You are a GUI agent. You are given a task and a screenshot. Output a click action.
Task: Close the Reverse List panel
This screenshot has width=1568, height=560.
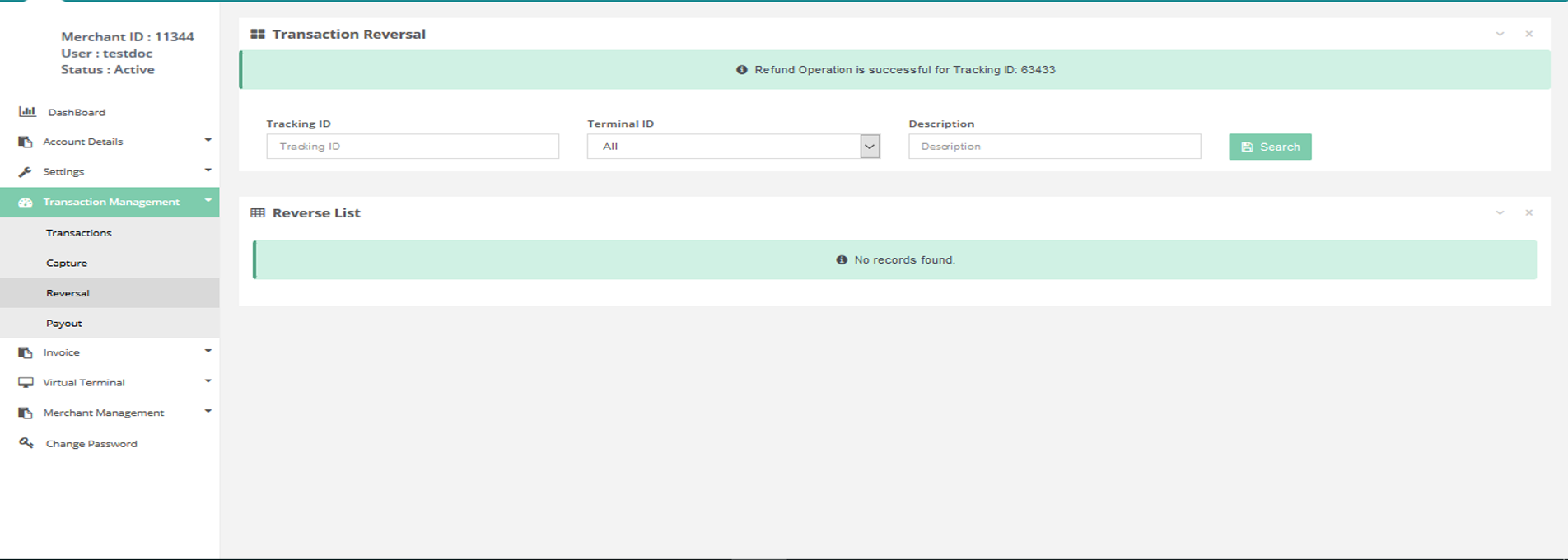[x=1528, y=212]
